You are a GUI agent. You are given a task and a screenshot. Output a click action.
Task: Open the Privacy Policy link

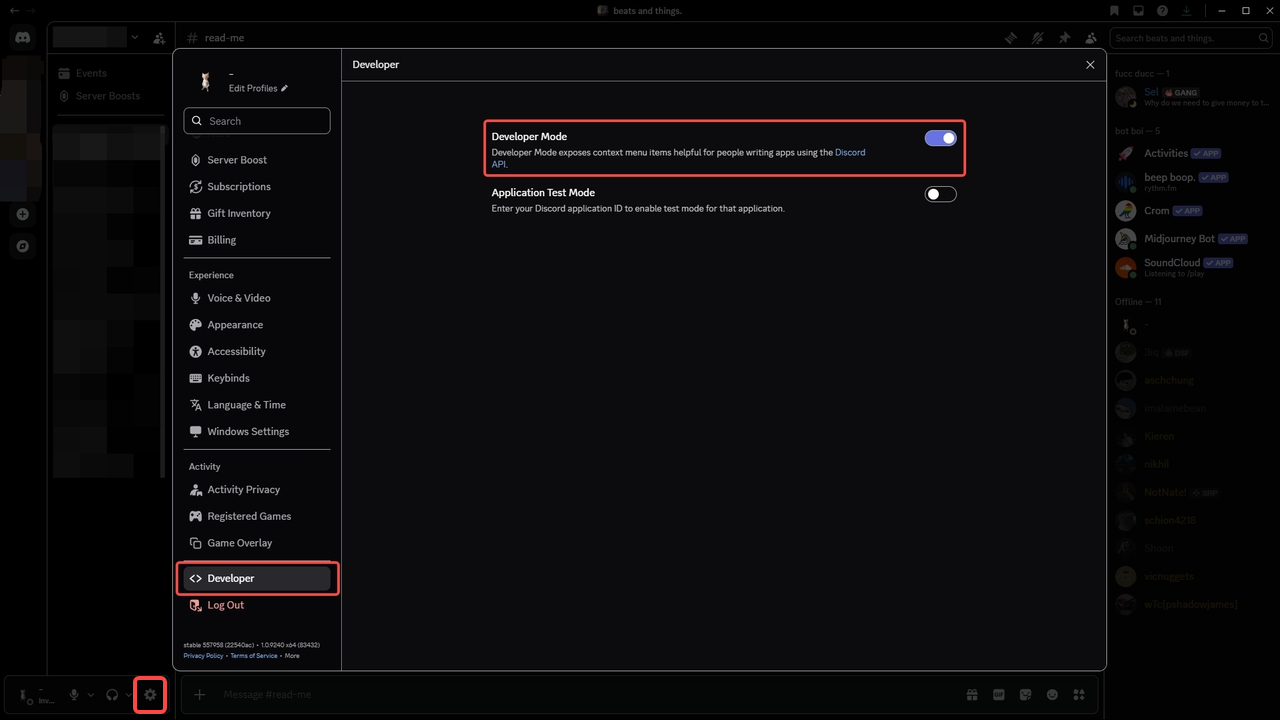click(204, 656)
